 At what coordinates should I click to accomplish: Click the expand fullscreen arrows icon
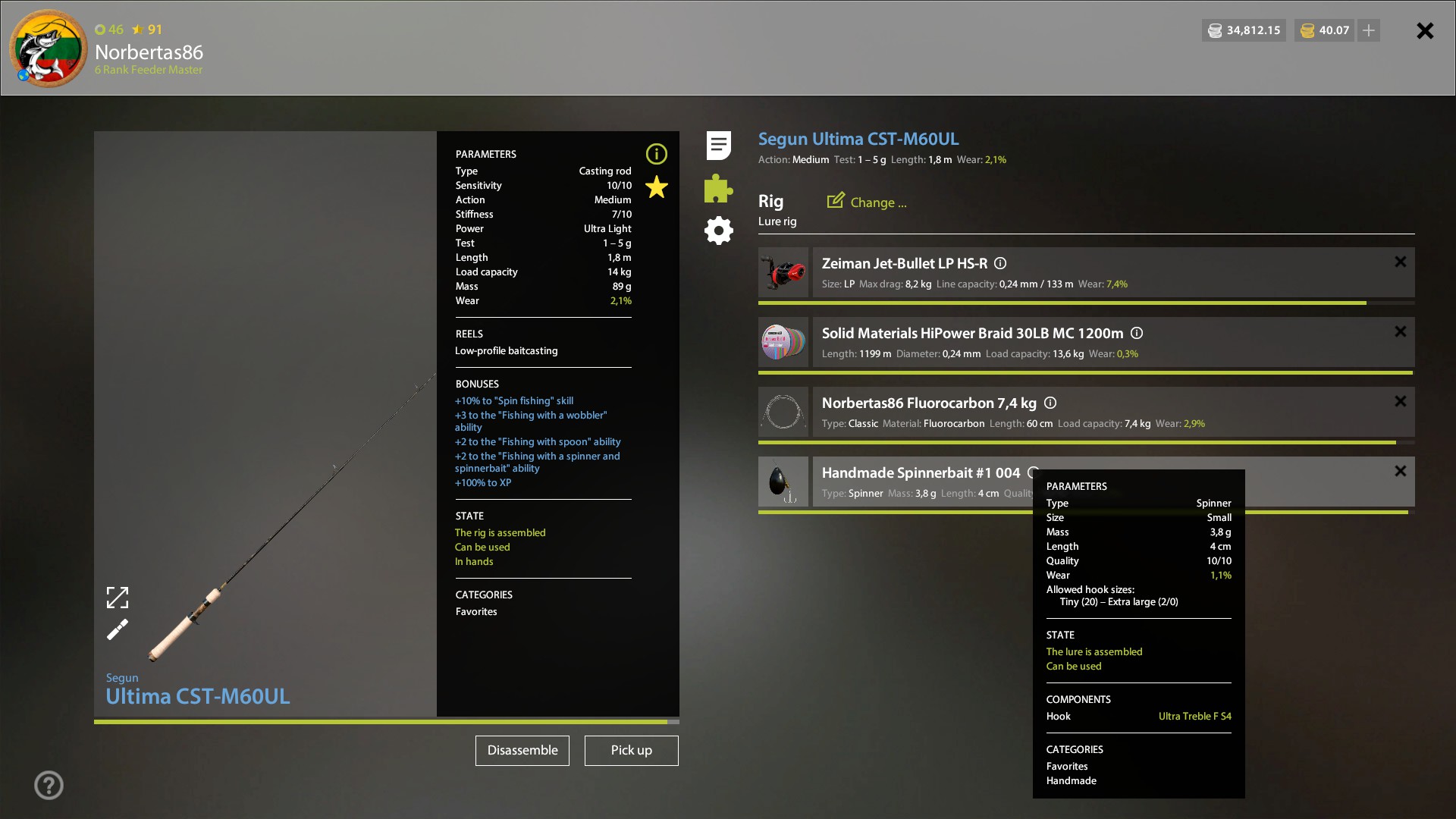(118, 598)
